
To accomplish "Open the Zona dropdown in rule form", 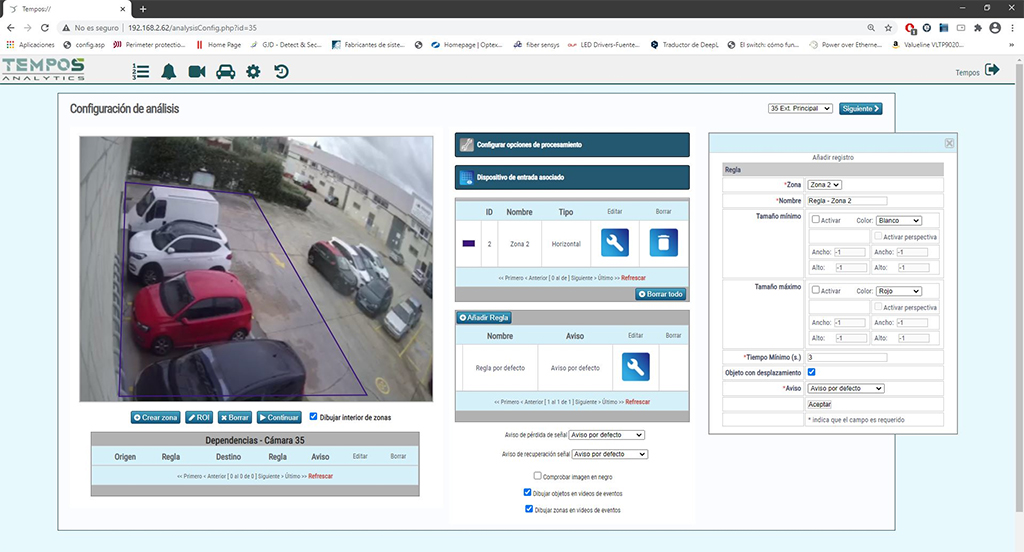I will 824,185.
